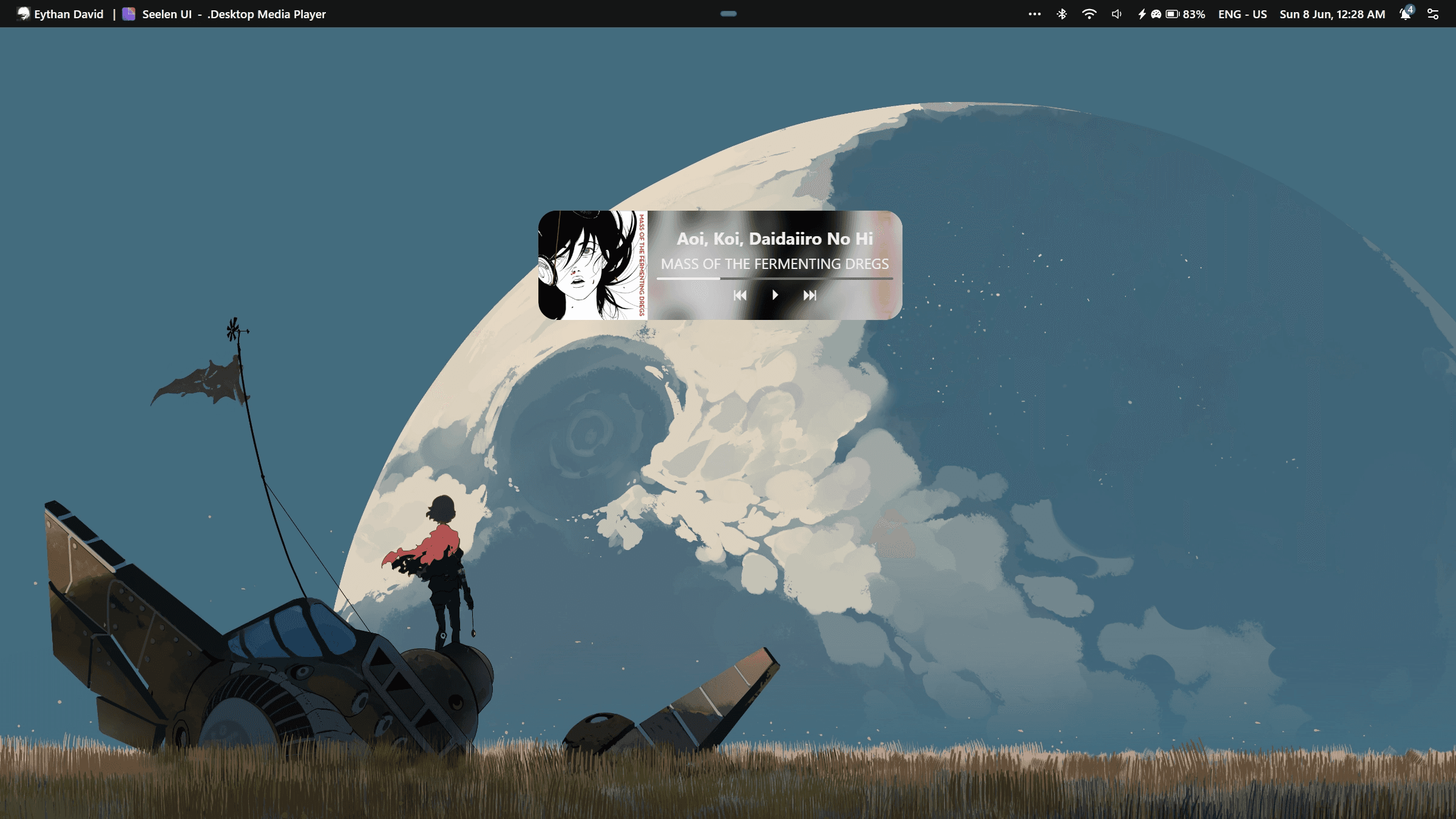Seek on the song progress bar
The width and height of the screenshot is (1456, 819).
click(774, 279)
